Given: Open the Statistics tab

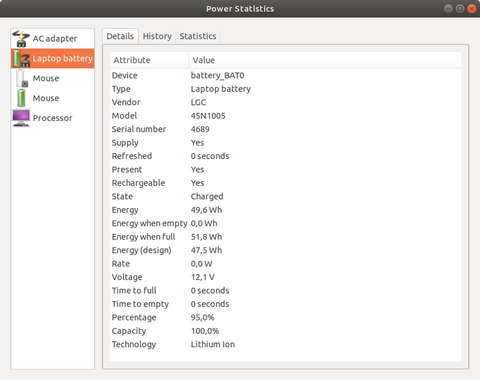Looking at the screenshot, I should [x=198, y=36].
